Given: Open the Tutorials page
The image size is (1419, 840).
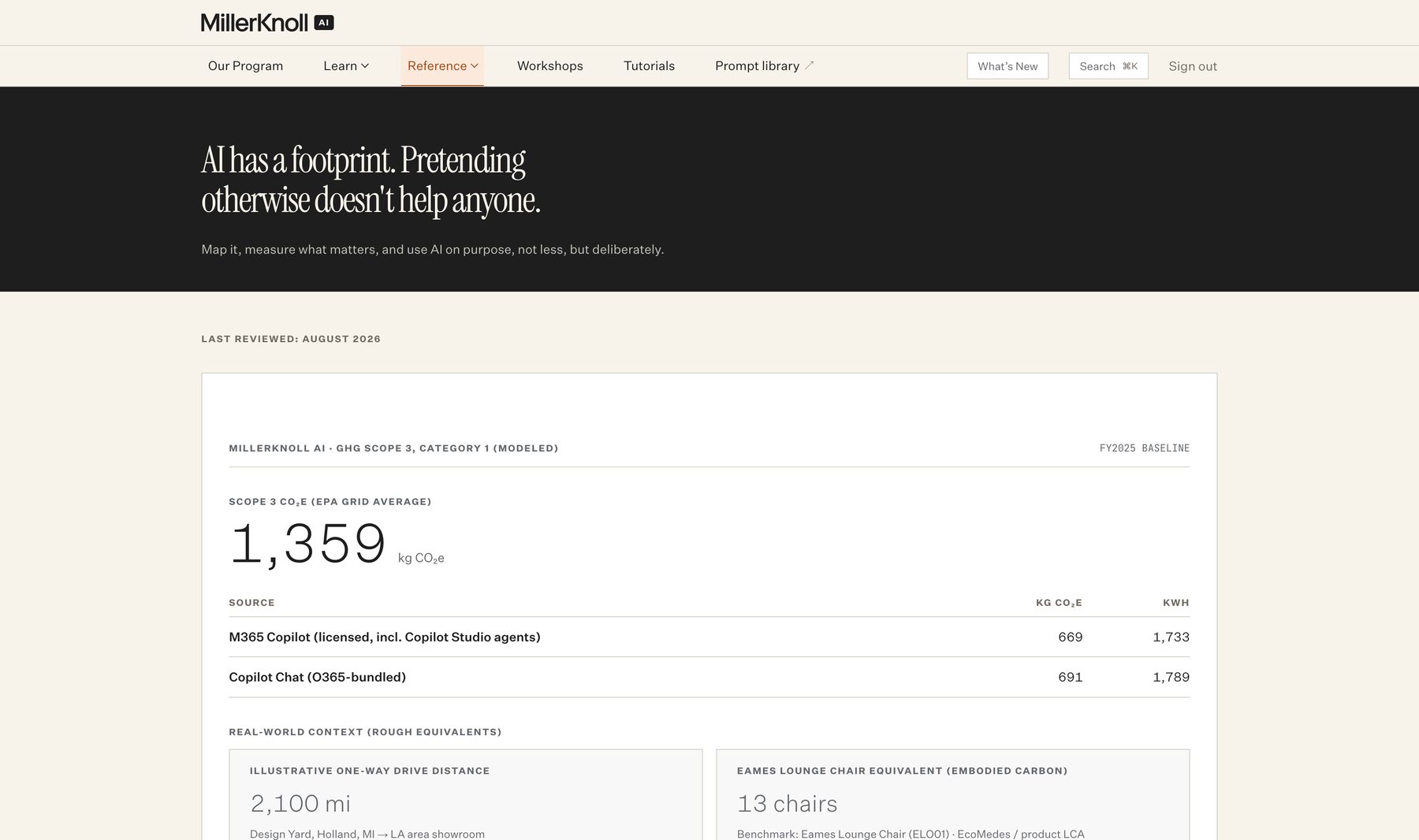Looking at the screenshot, I should [649, 66].
